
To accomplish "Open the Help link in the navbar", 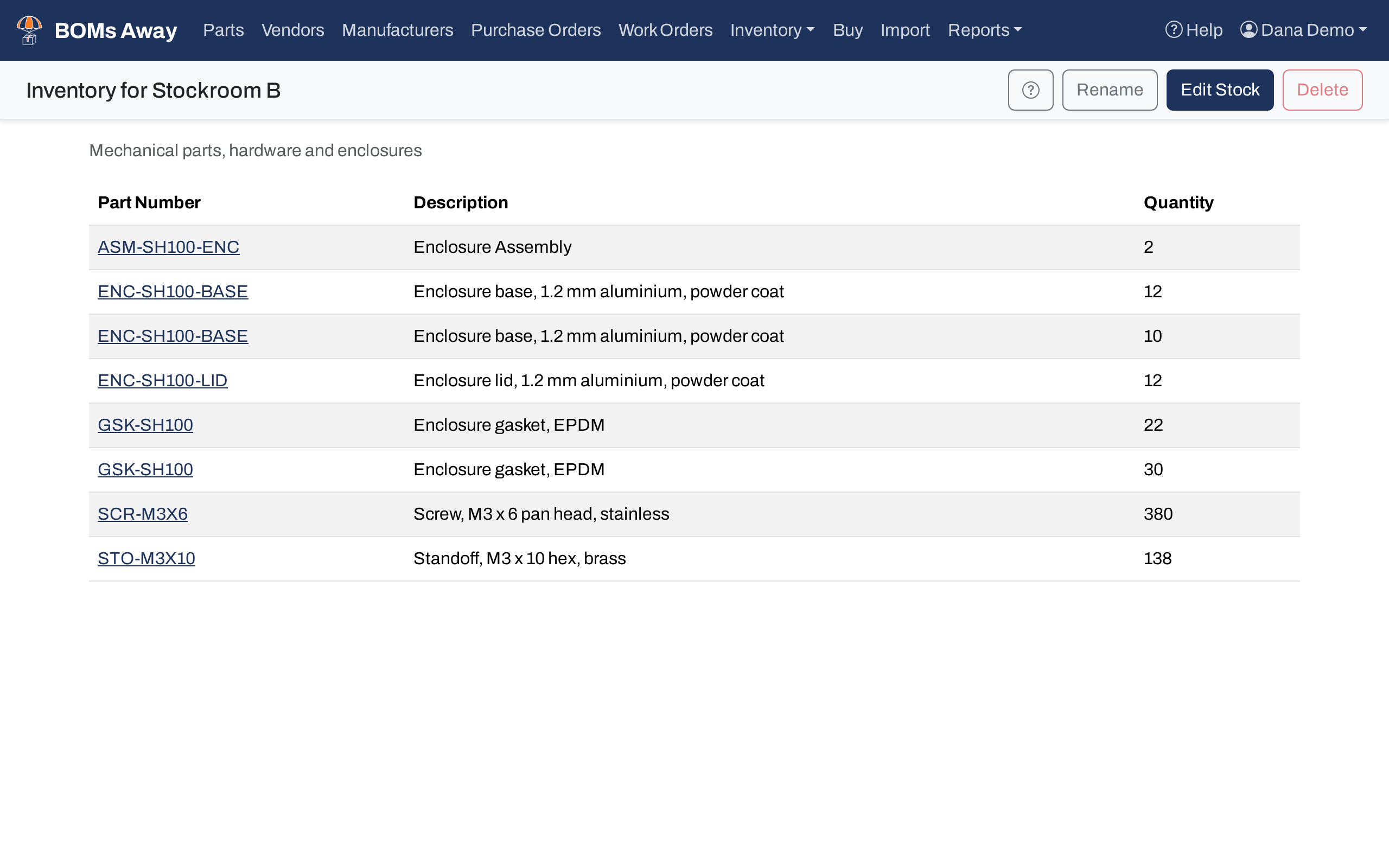I will pyautogui.click(x=1194, y=30).
